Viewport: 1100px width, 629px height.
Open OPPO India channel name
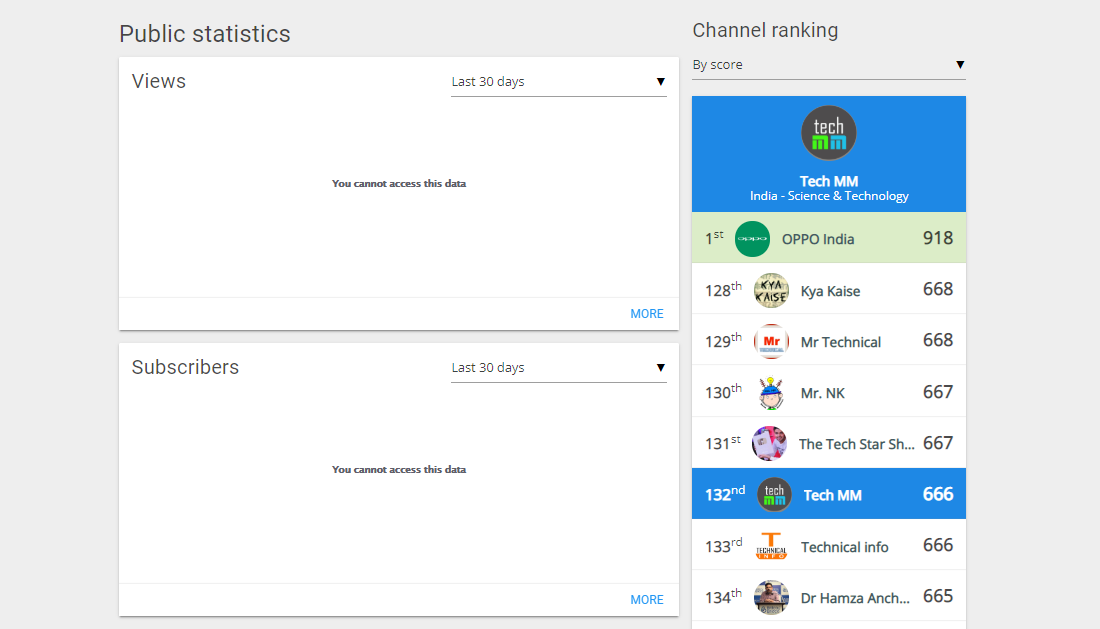818,239
